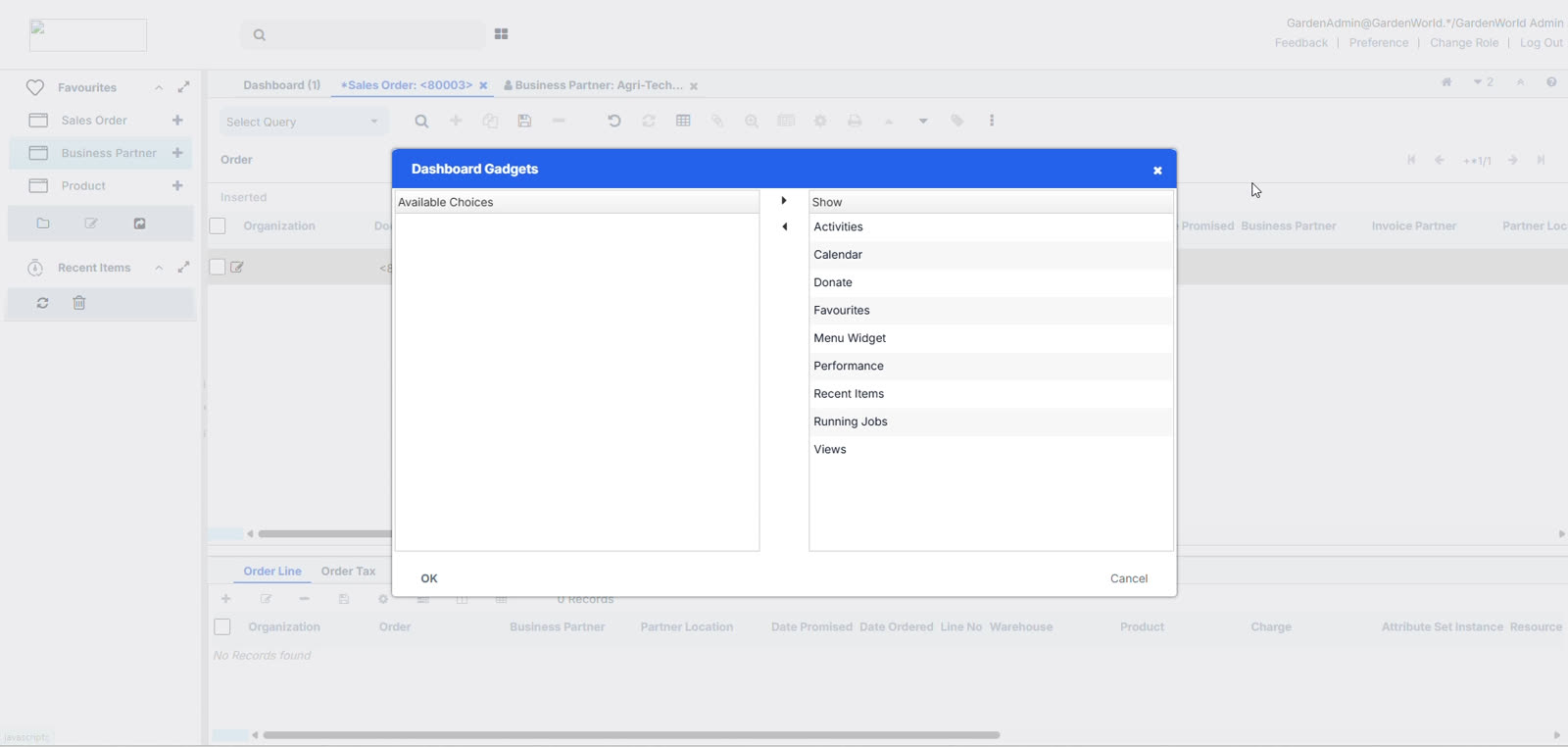Expand the toolbar down-arrow child record

pyautogui.click(x=923, y=121)
